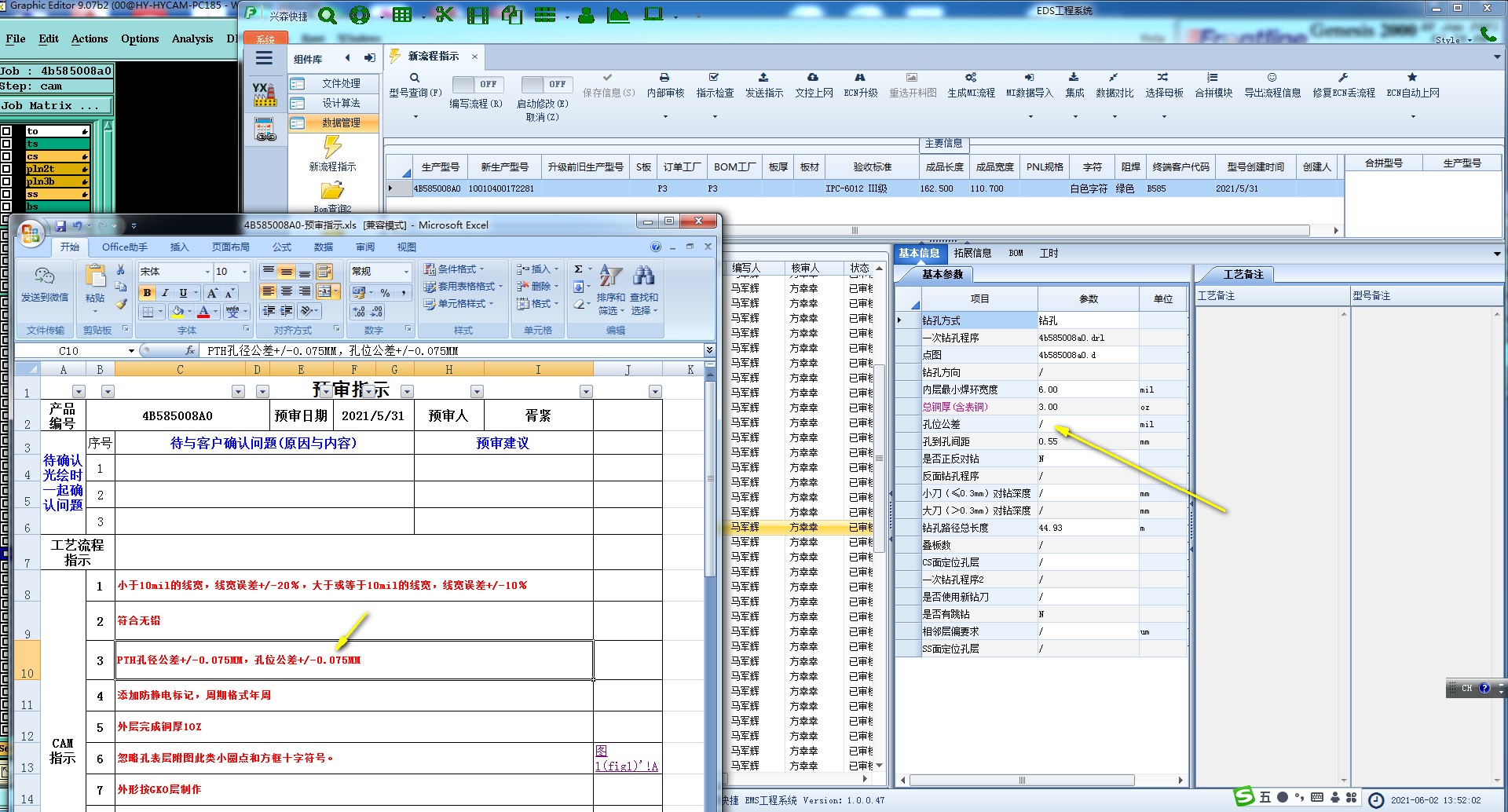
Task: Click Excel font color red swatch button
Action: (x=203, y=312)
